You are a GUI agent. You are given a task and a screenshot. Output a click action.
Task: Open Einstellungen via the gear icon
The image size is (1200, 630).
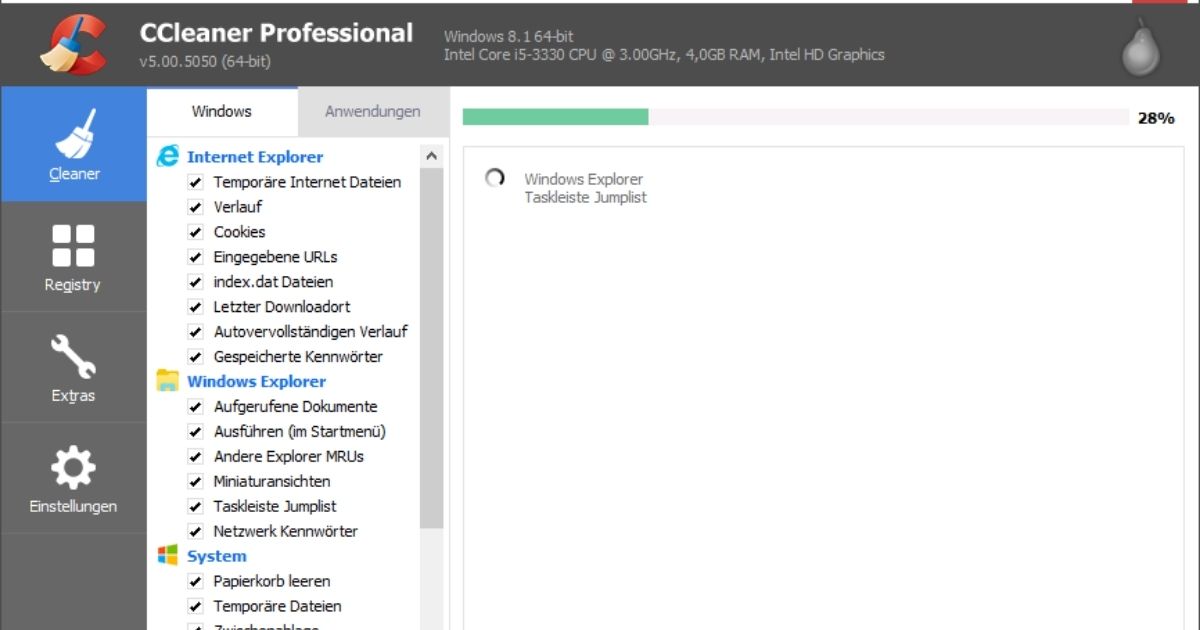coord(72,468)
